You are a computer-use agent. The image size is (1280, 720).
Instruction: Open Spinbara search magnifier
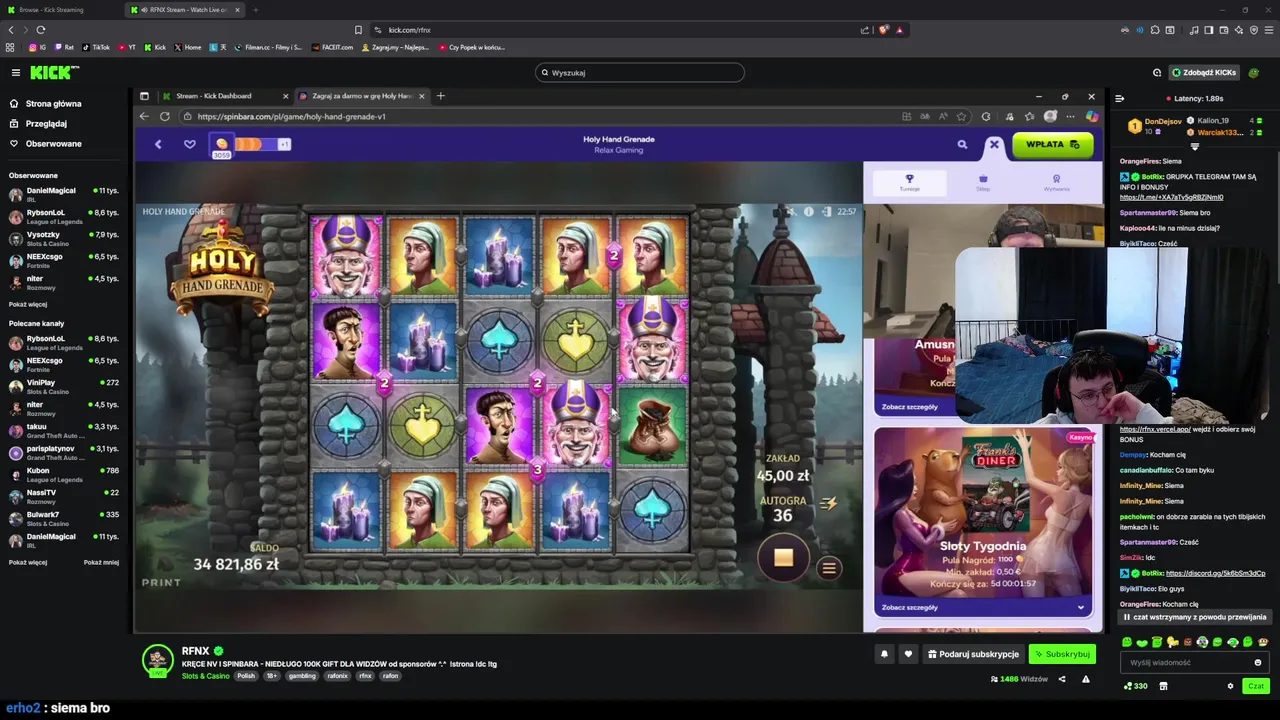point(962,144)
